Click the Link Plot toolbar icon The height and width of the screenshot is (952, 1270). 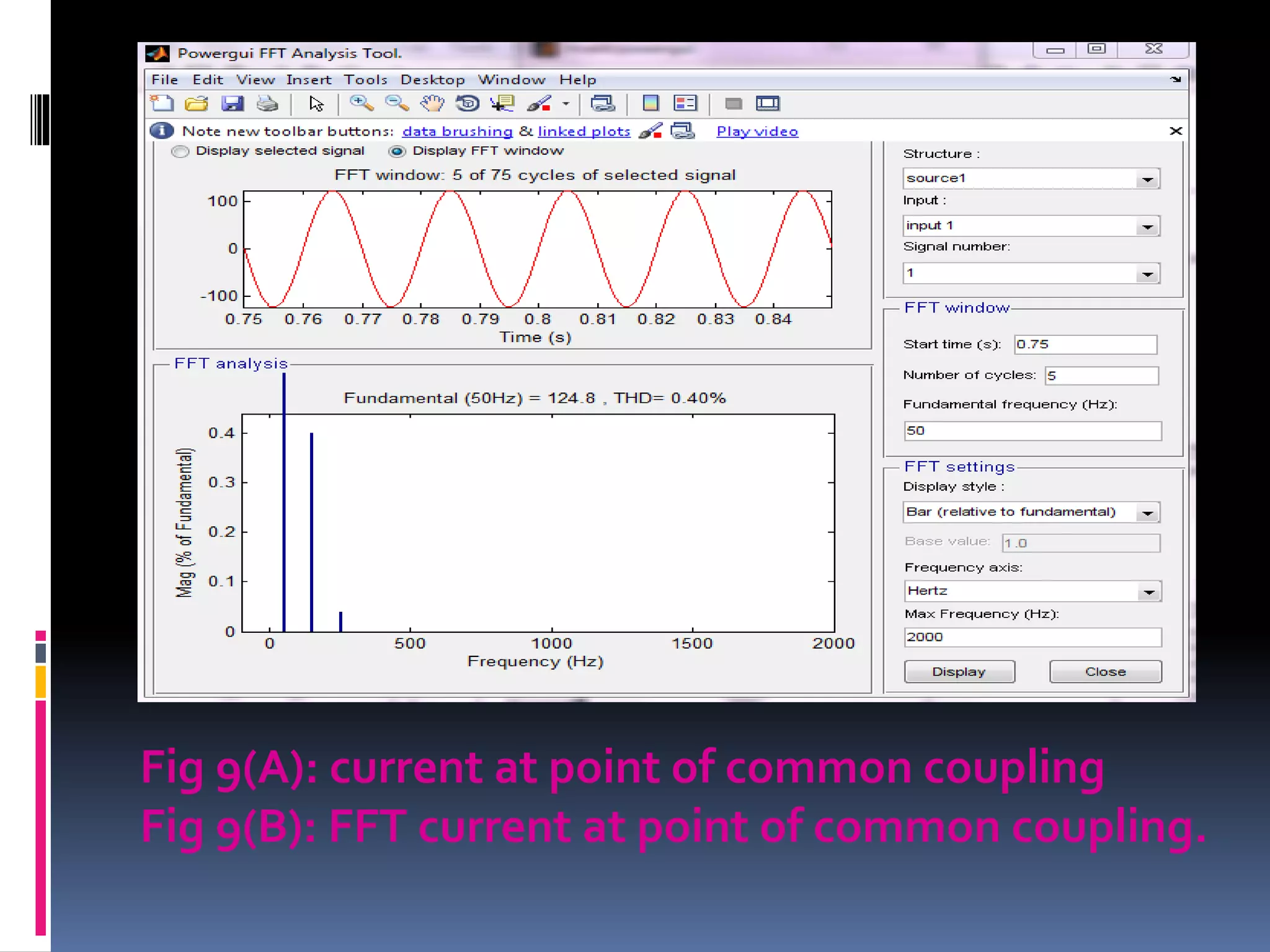click(x=603, y=104)
